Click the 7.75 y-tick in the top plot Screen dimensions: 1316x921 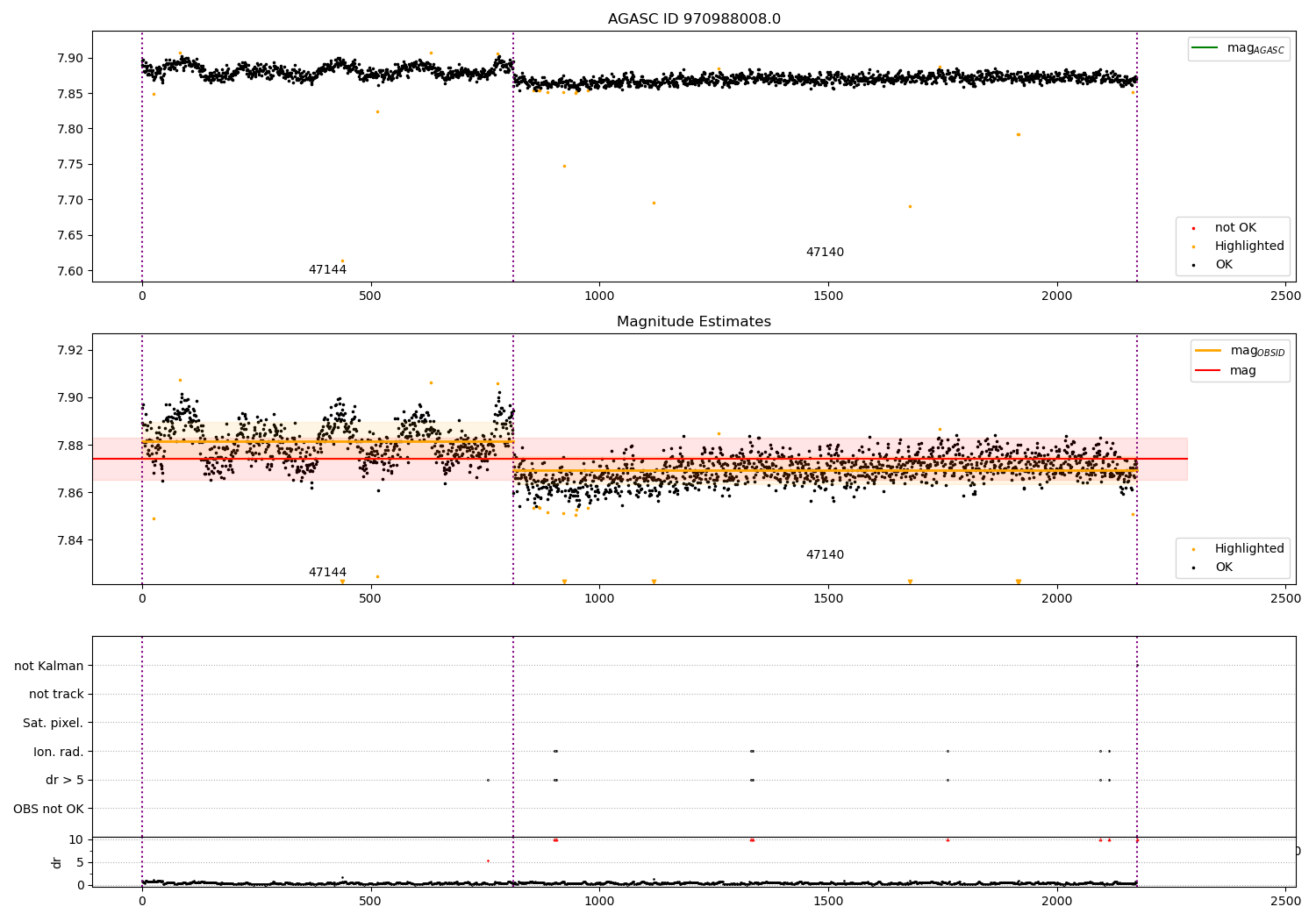[70, 165]
